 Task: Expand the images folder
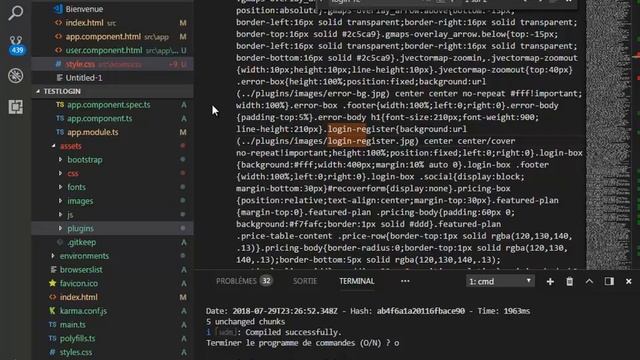pyautogui.click(x=112, y=201)
